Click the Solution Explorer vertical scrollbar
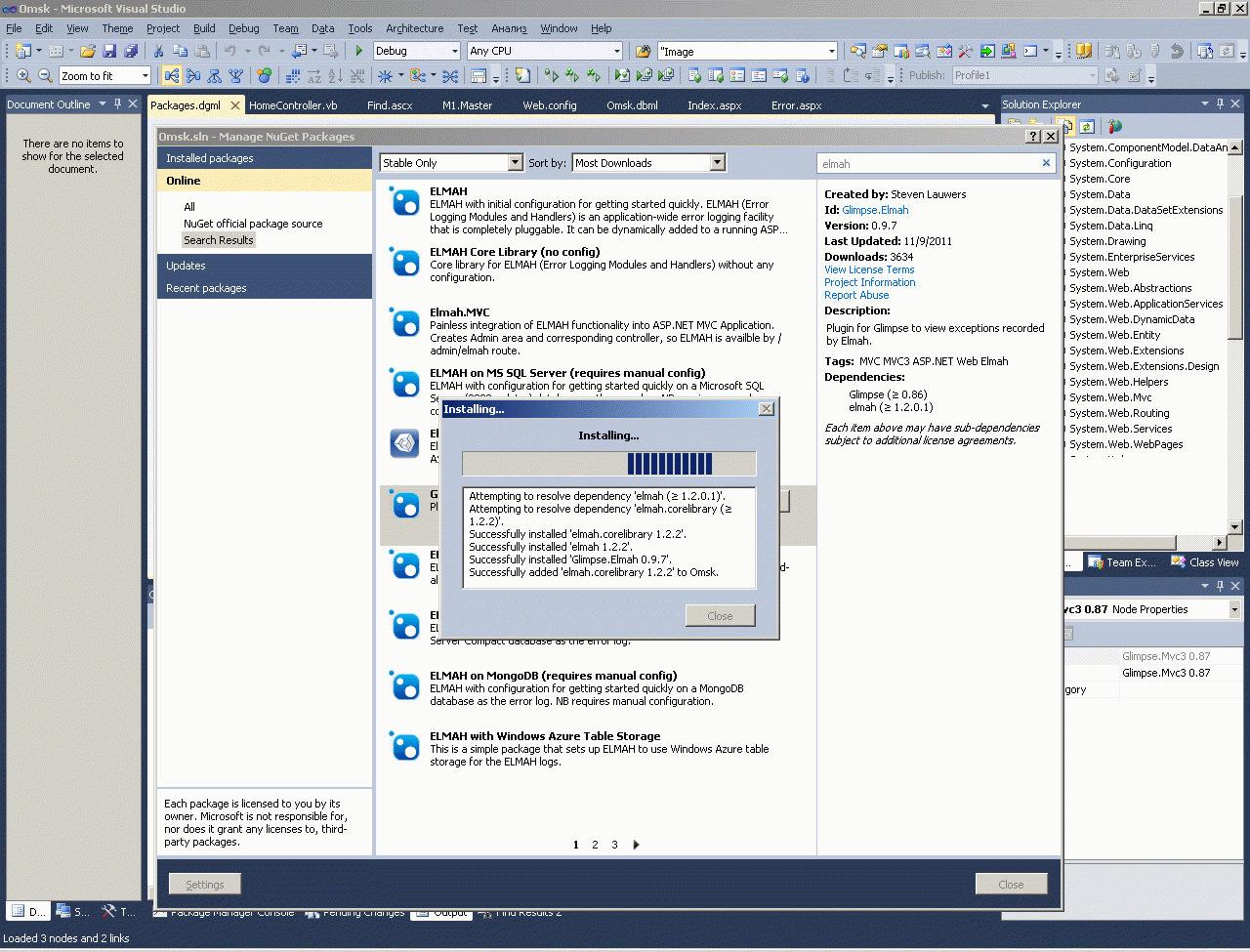The image size is (1250, 952). tap(1235, 337)
